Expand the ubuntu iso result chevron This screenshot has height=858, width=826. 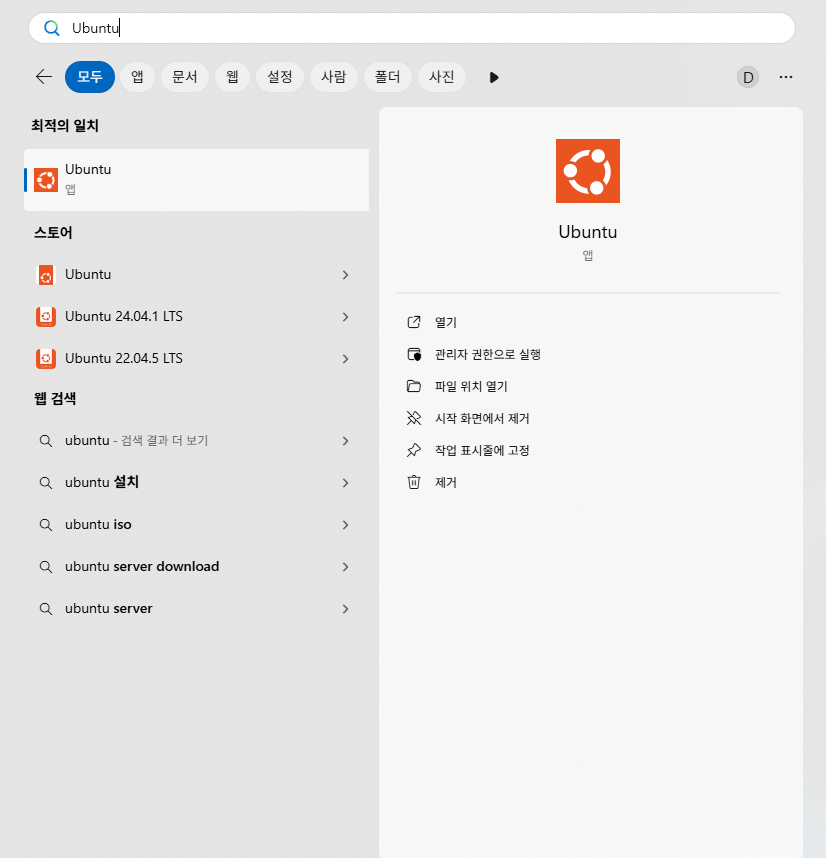click(345, 524)
